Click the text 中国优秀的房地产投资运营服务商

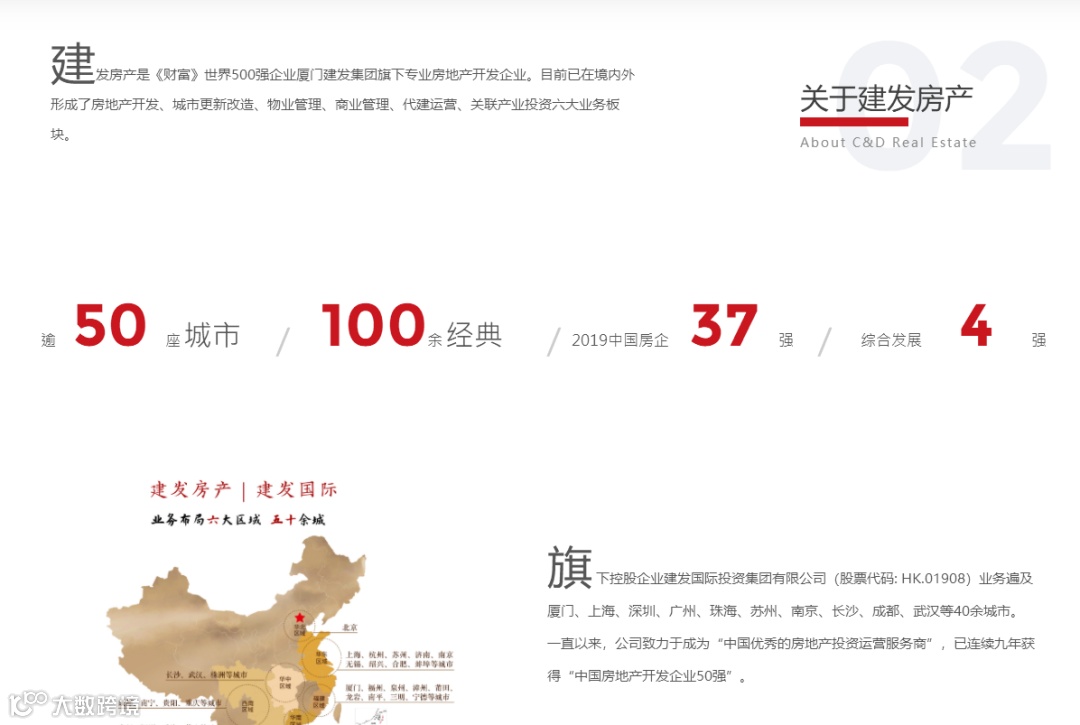click(x=824, y=644)
